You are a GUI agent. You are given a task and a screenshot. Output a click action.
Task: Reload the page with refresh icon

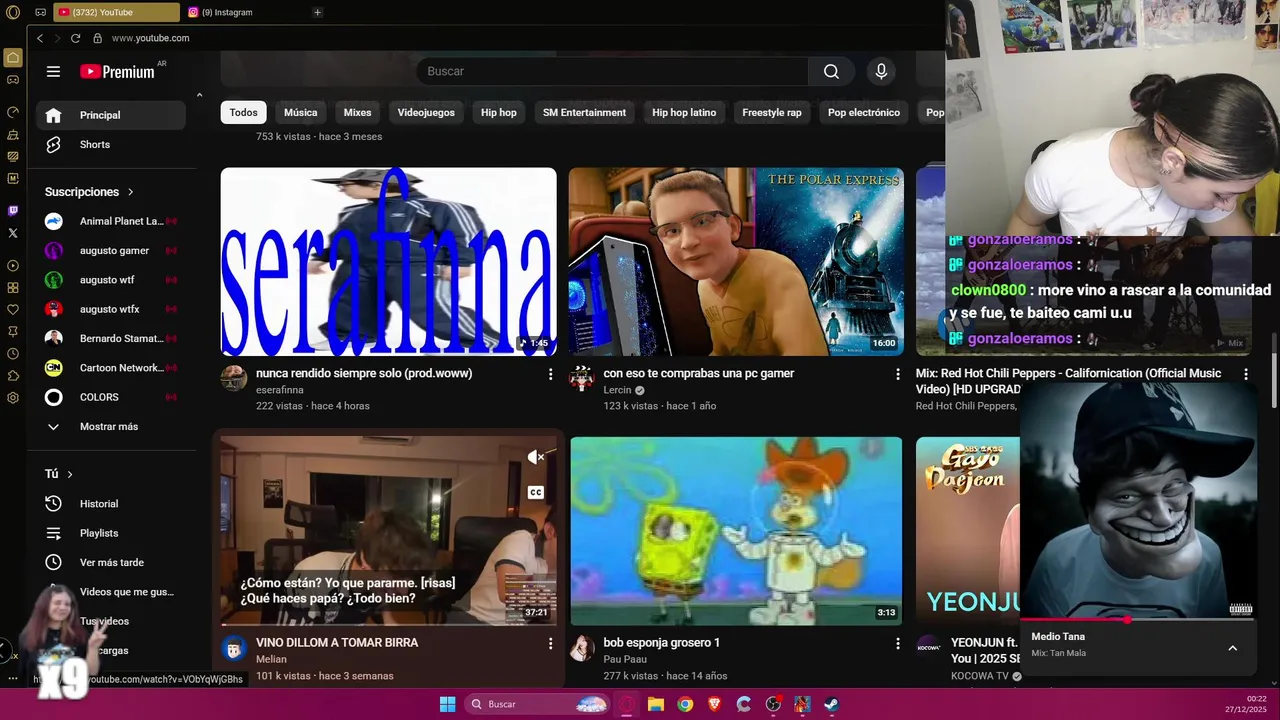pos(75,38)
